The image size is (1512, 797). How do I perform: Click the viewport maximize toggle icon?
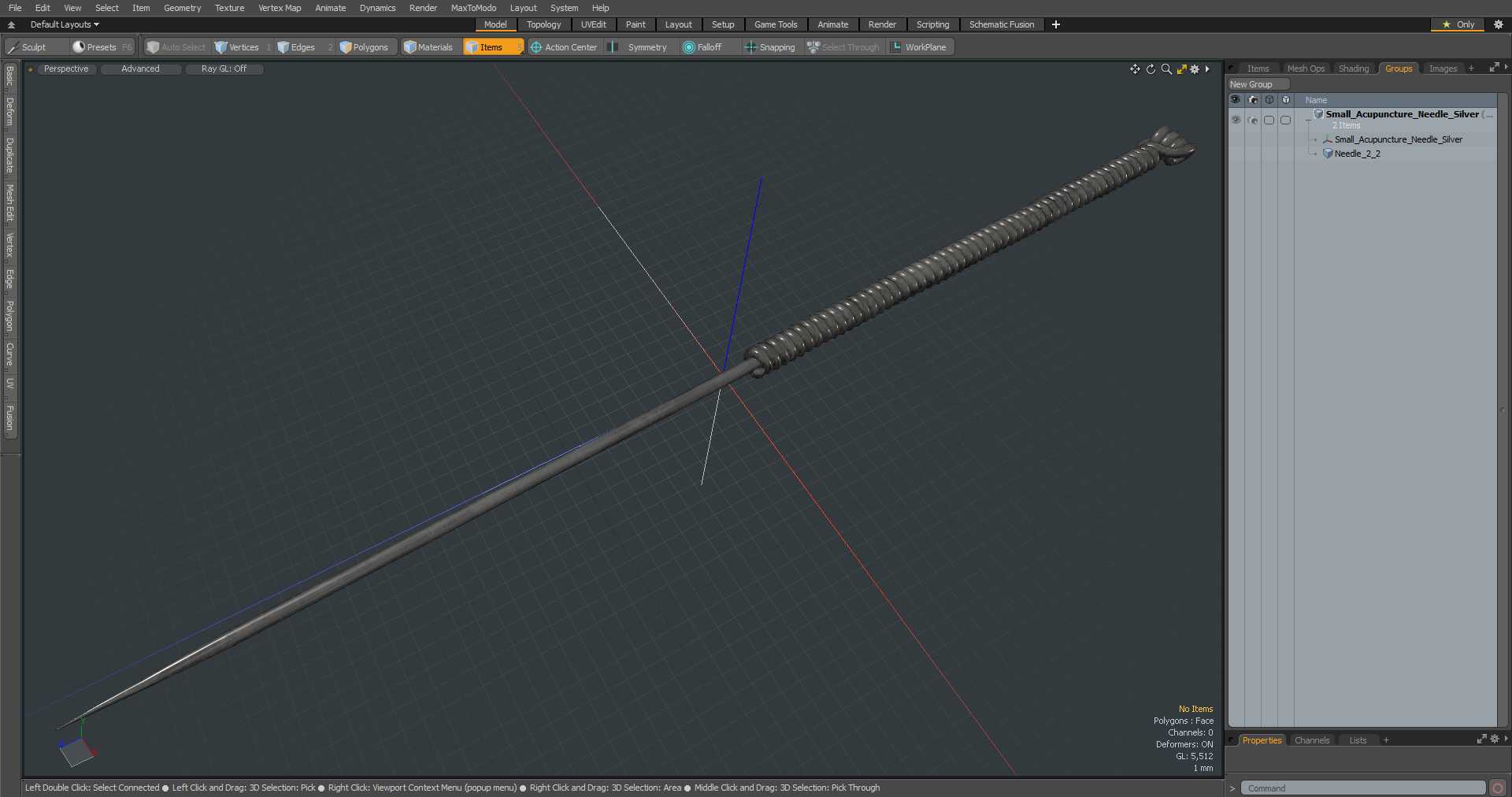click(1182, 69)
